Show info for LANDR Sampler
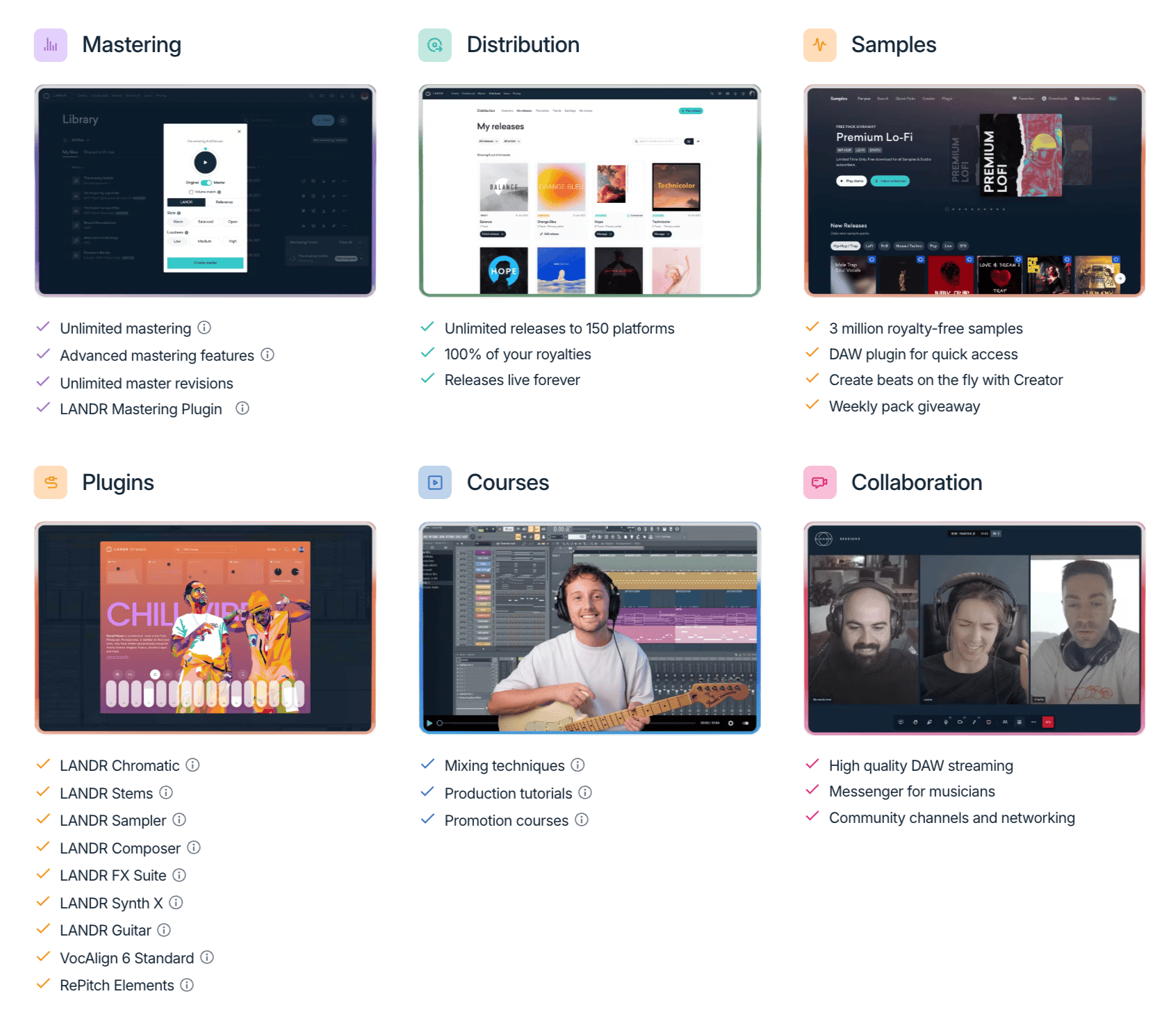Image resolution: width=1176 pixels, height=1012 pixels. (x=179, y=819)
